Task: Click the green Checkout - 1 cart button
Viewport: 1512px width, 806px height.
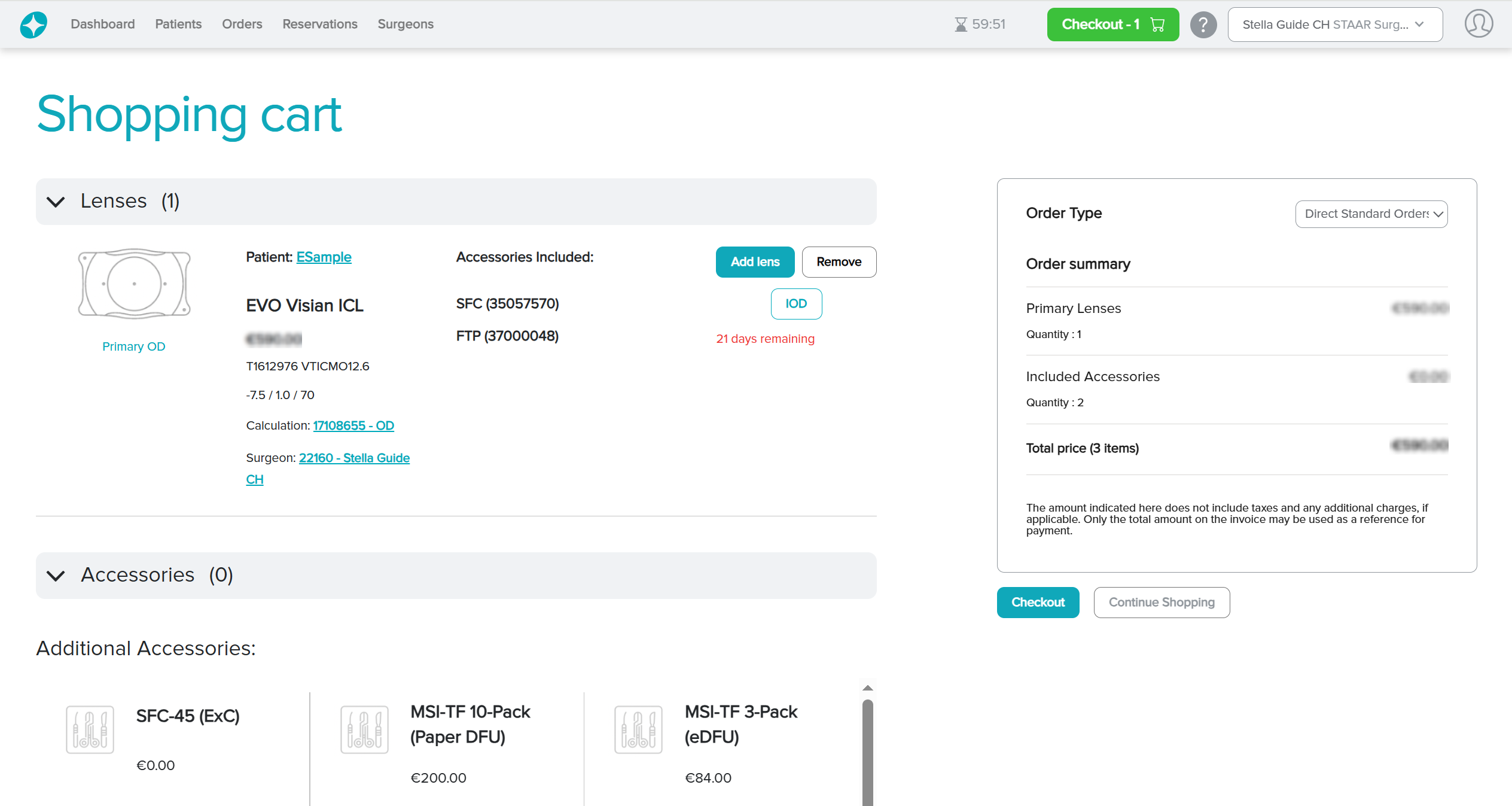Action: (1112, 25)
